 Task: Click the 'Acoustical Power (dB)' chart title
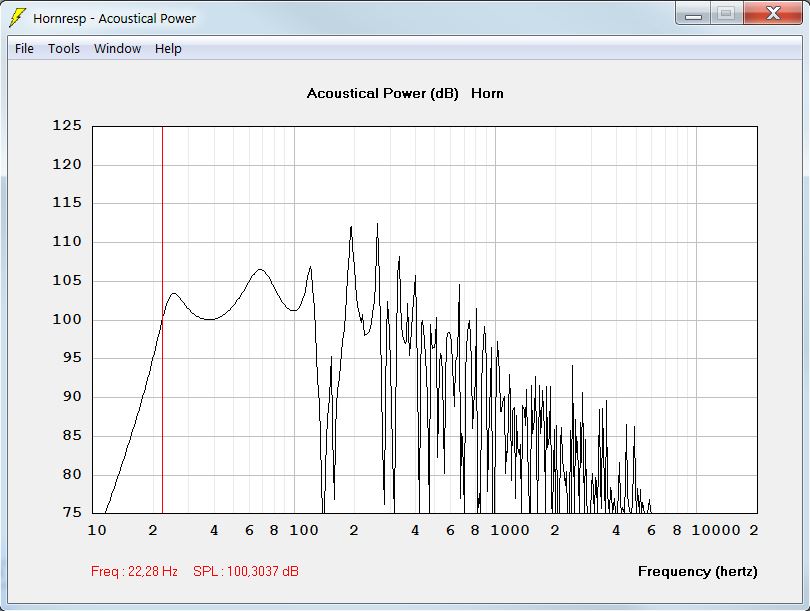(383, 93)
